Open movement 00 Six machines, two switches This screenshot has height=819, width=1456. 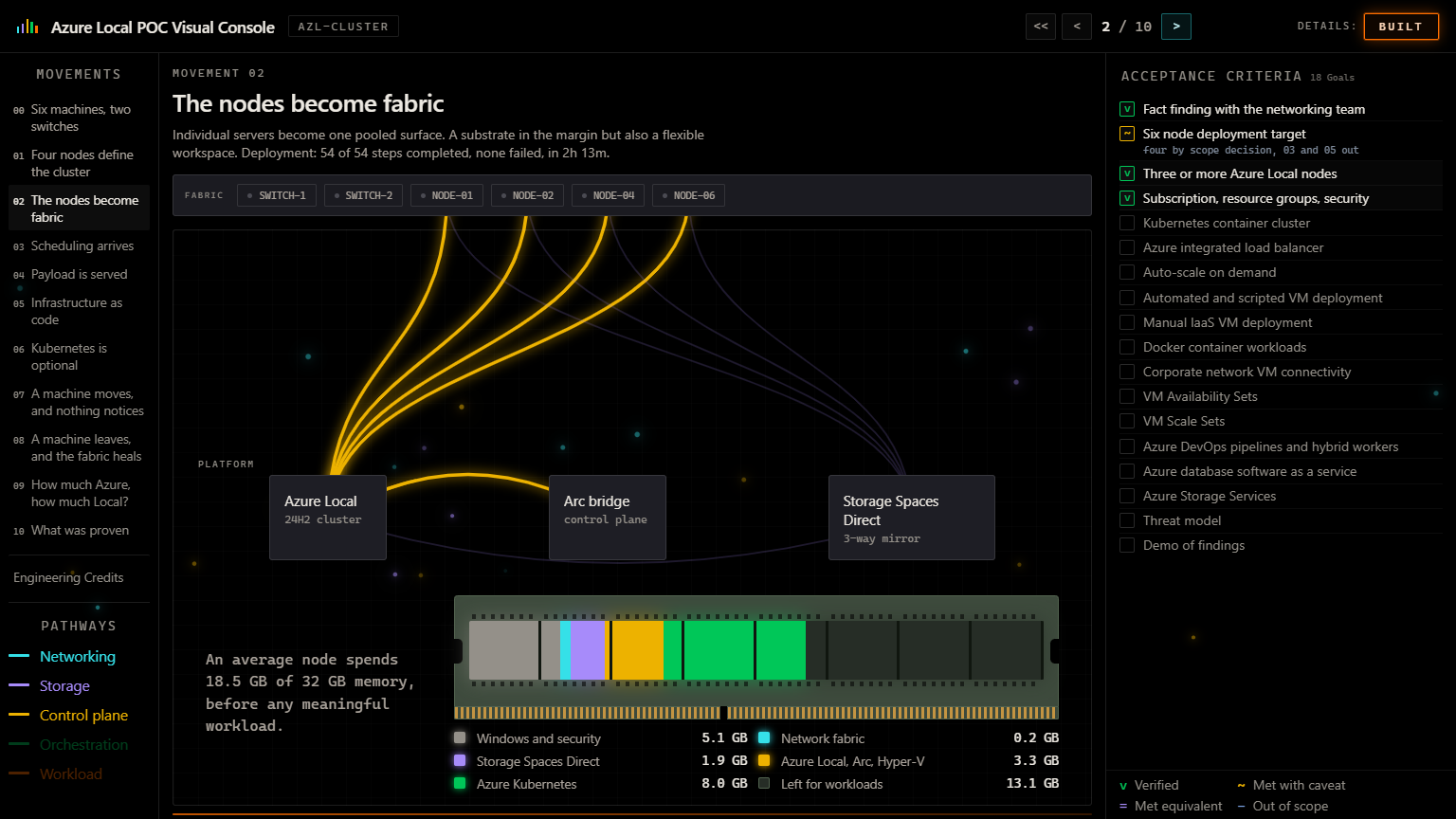pyautogui.click(x=79, y=118)
